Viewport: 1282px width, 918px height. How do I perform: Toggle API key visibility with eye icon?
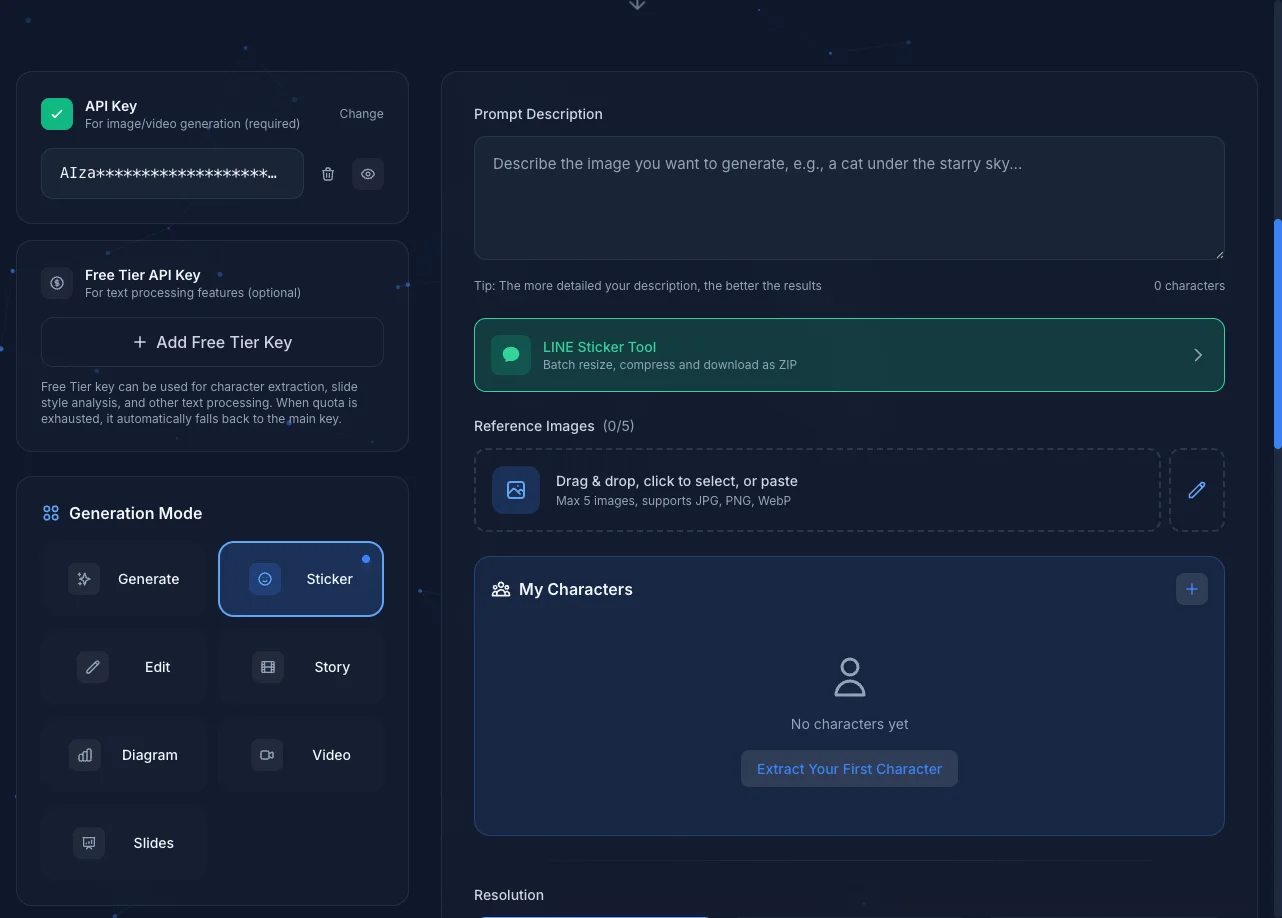pos(368,174)
